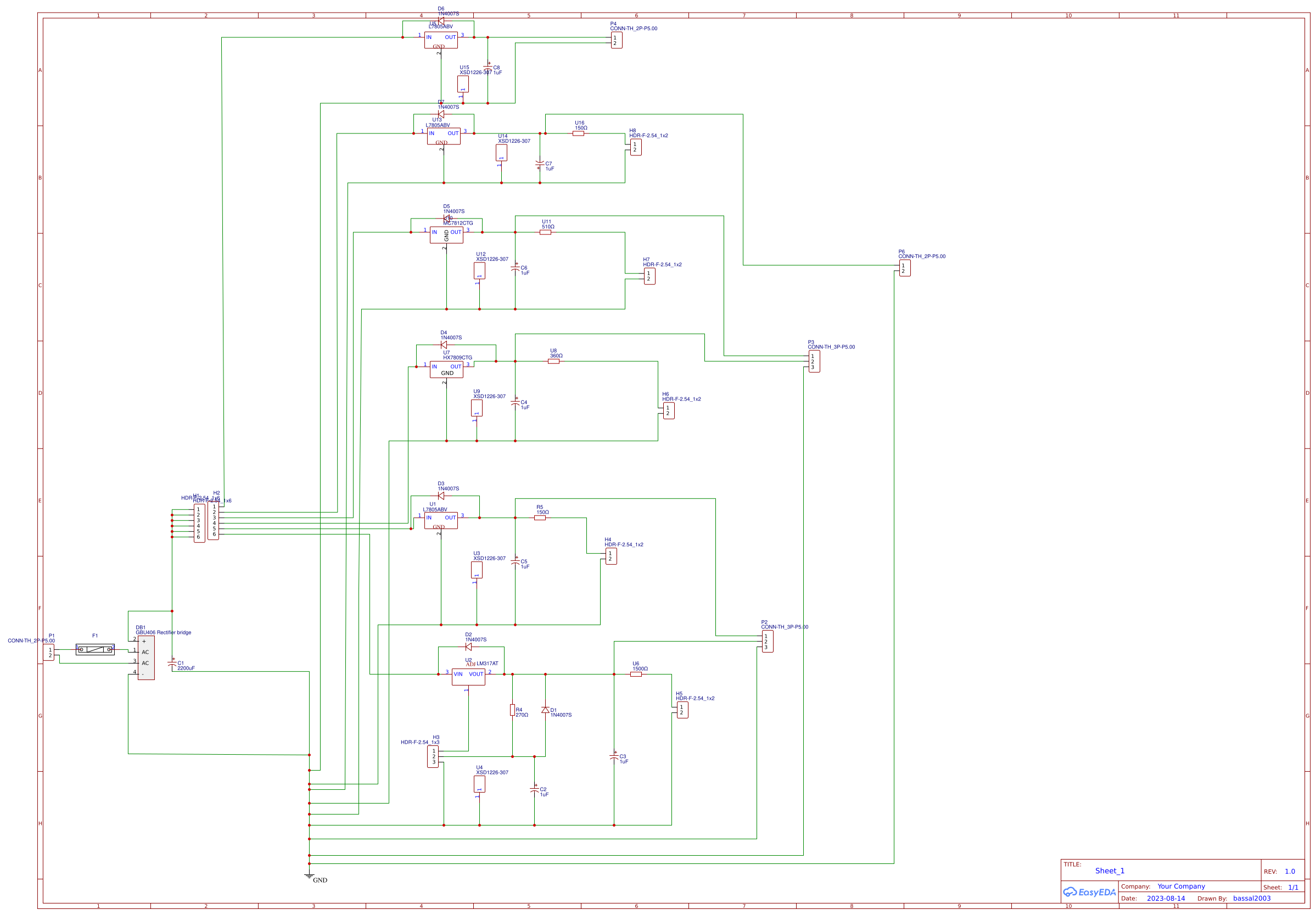This screenshot has height=915, width=1316.
Task: Click the LM317AT regulator symbol U2
Action: tap(470, 676)
